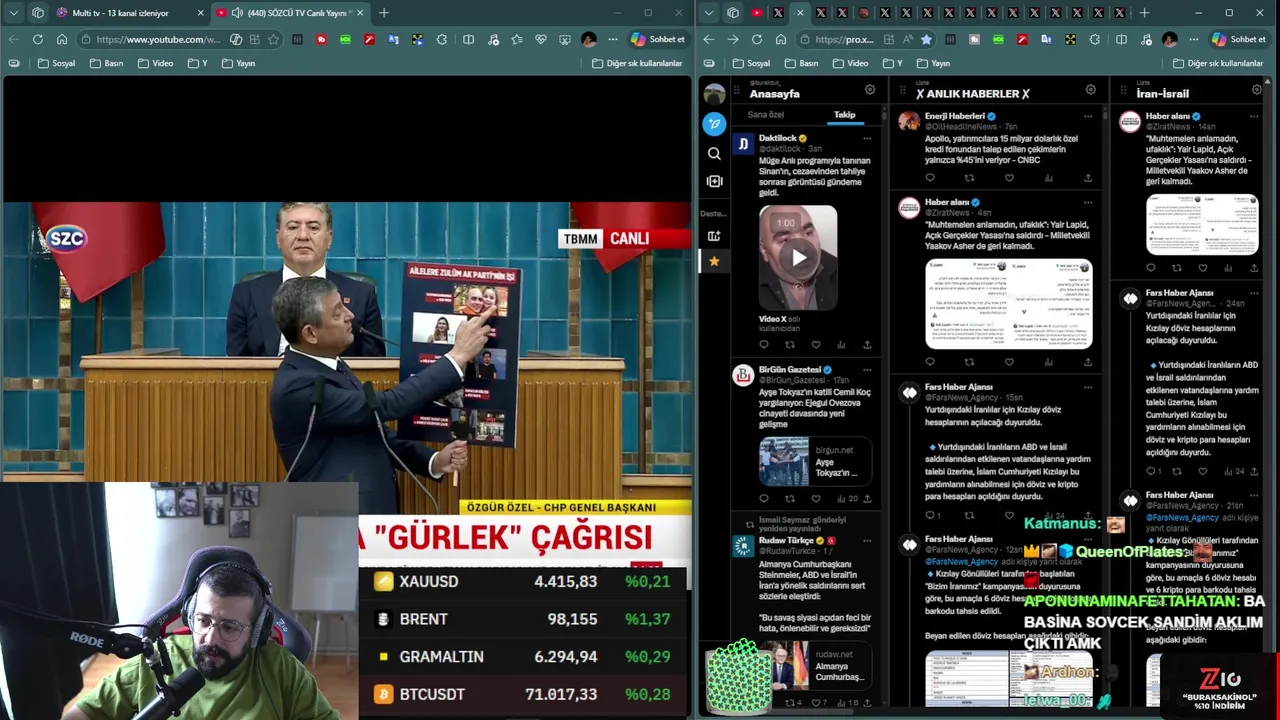1280x720 pixels.
Task: Open Fars Haber Ajansı profile in ANLIK HABERLER
Action: tap(958, 387)
